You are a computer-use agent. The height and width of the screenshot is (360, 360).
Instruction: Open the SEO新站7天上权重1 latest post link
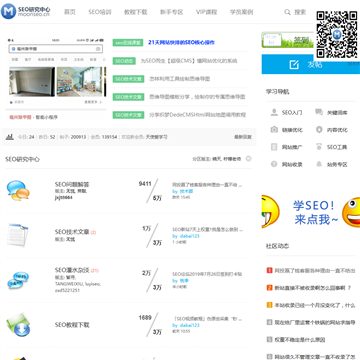coord(207,229)
